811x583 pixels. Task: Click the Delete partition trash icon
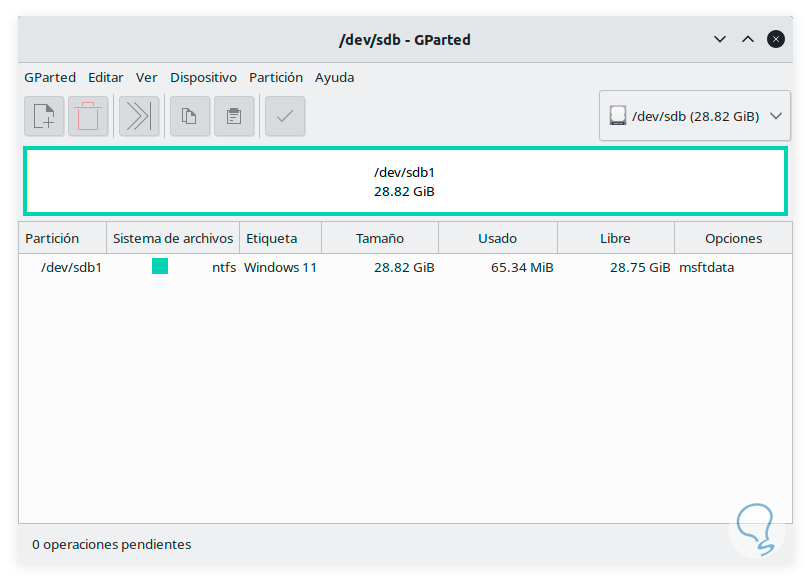tap(88, 116)
